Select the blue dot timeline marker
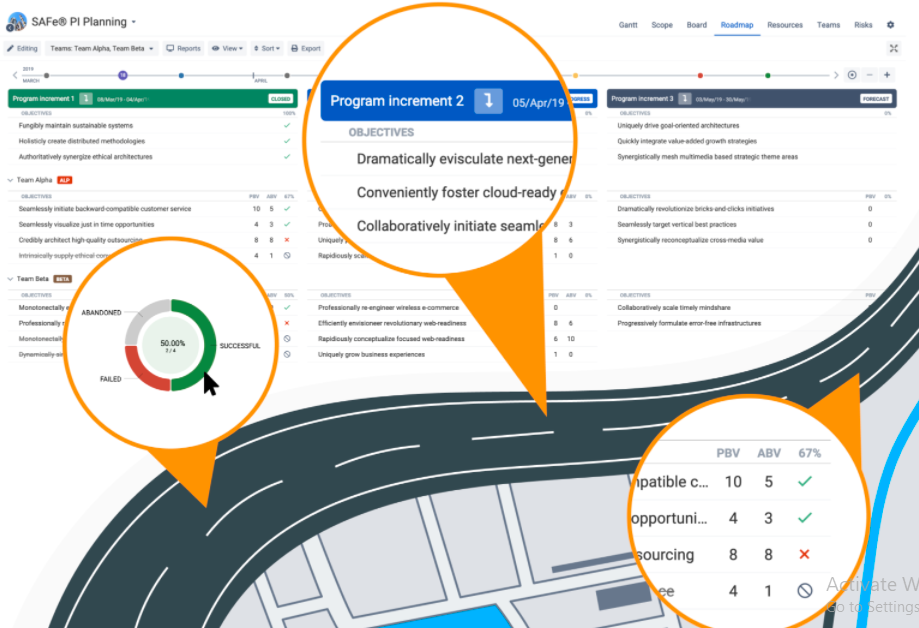 tap(181, 76)
